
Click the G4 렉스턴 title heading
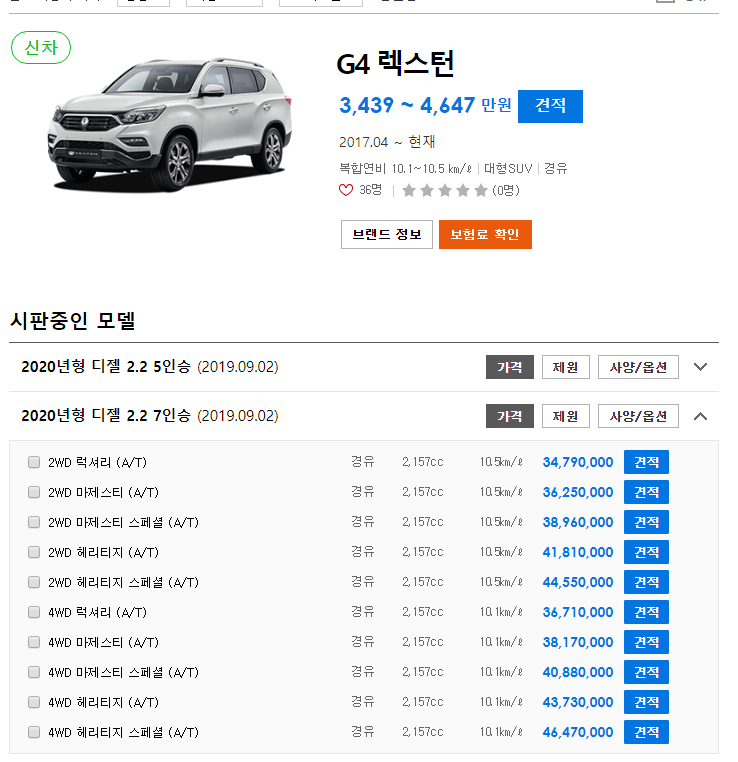(x=395, y=63)
